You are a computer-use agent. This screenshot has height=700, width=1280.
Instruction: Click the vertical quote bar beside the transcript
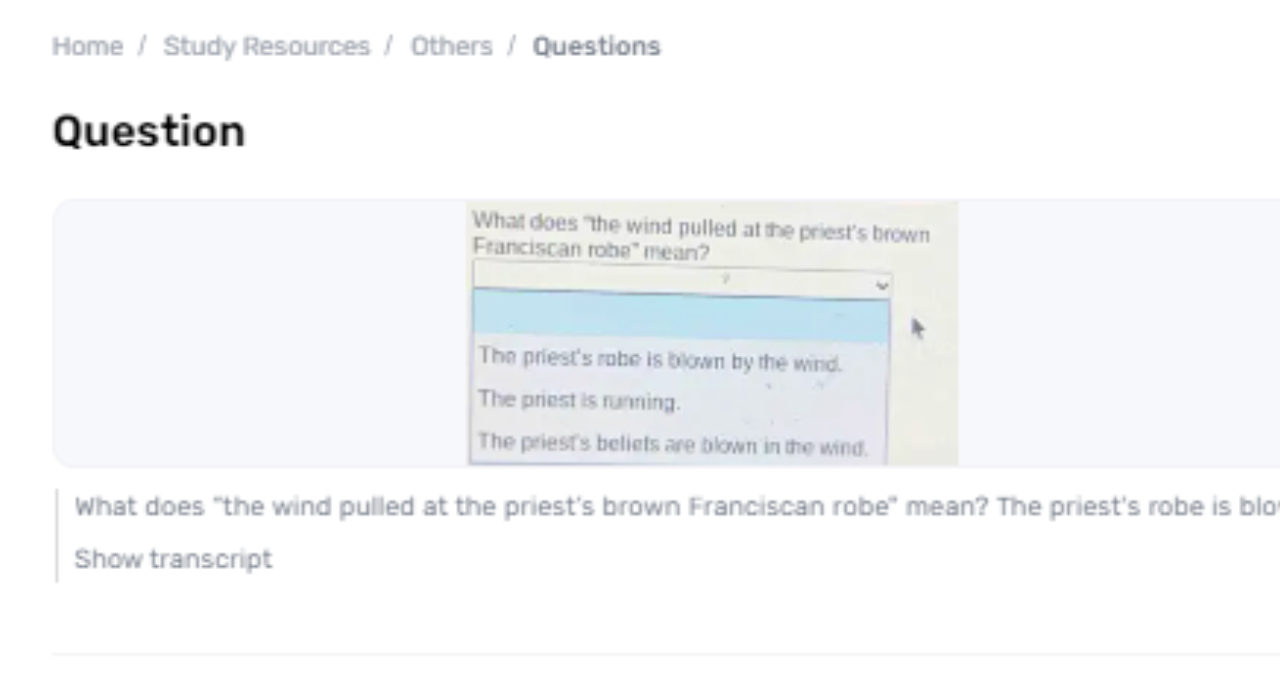click(57, 535)
